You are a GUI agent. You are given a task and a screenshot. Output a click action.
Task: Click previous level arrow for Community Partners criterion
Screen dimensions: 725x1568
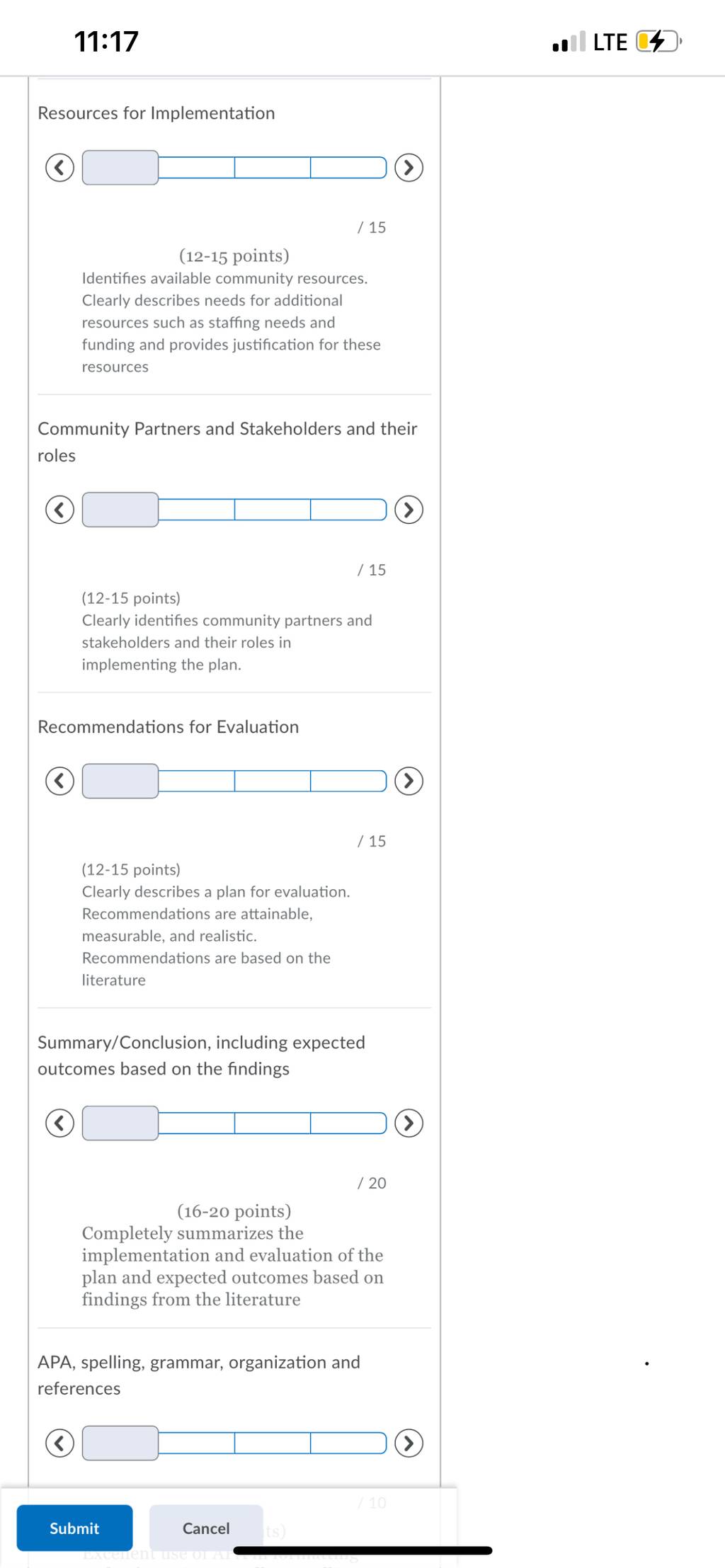[59, 510]
